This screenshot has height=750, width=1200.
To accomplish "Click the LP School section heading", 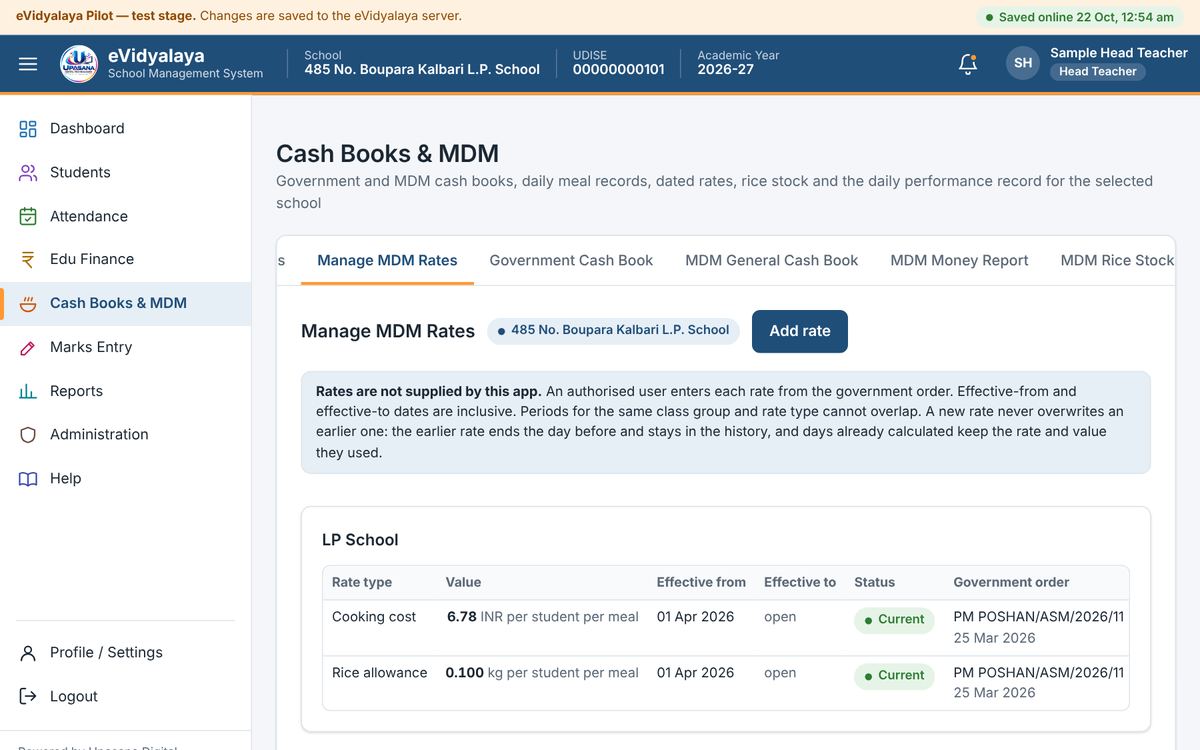I will 360,540.
